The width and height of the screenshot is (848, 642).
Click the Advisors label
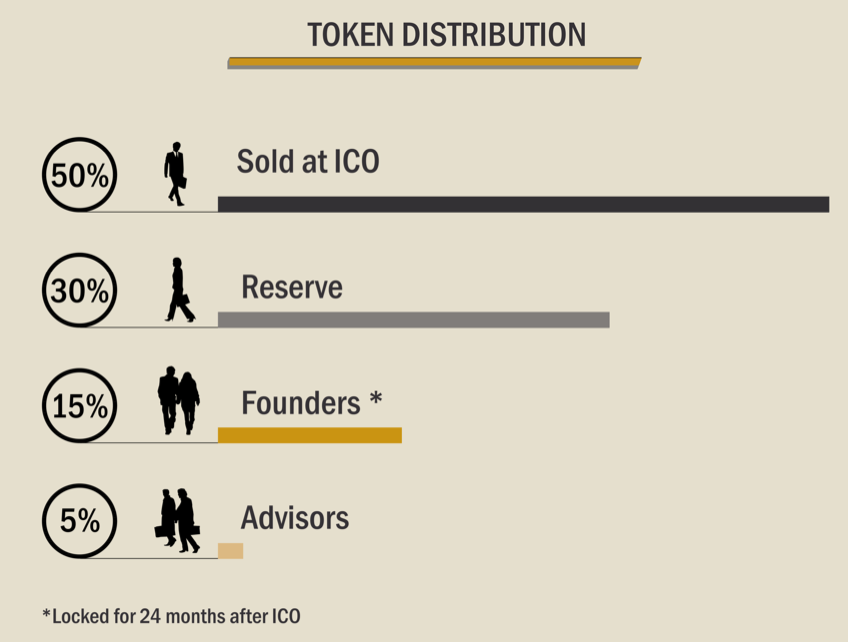pos(295,518)
